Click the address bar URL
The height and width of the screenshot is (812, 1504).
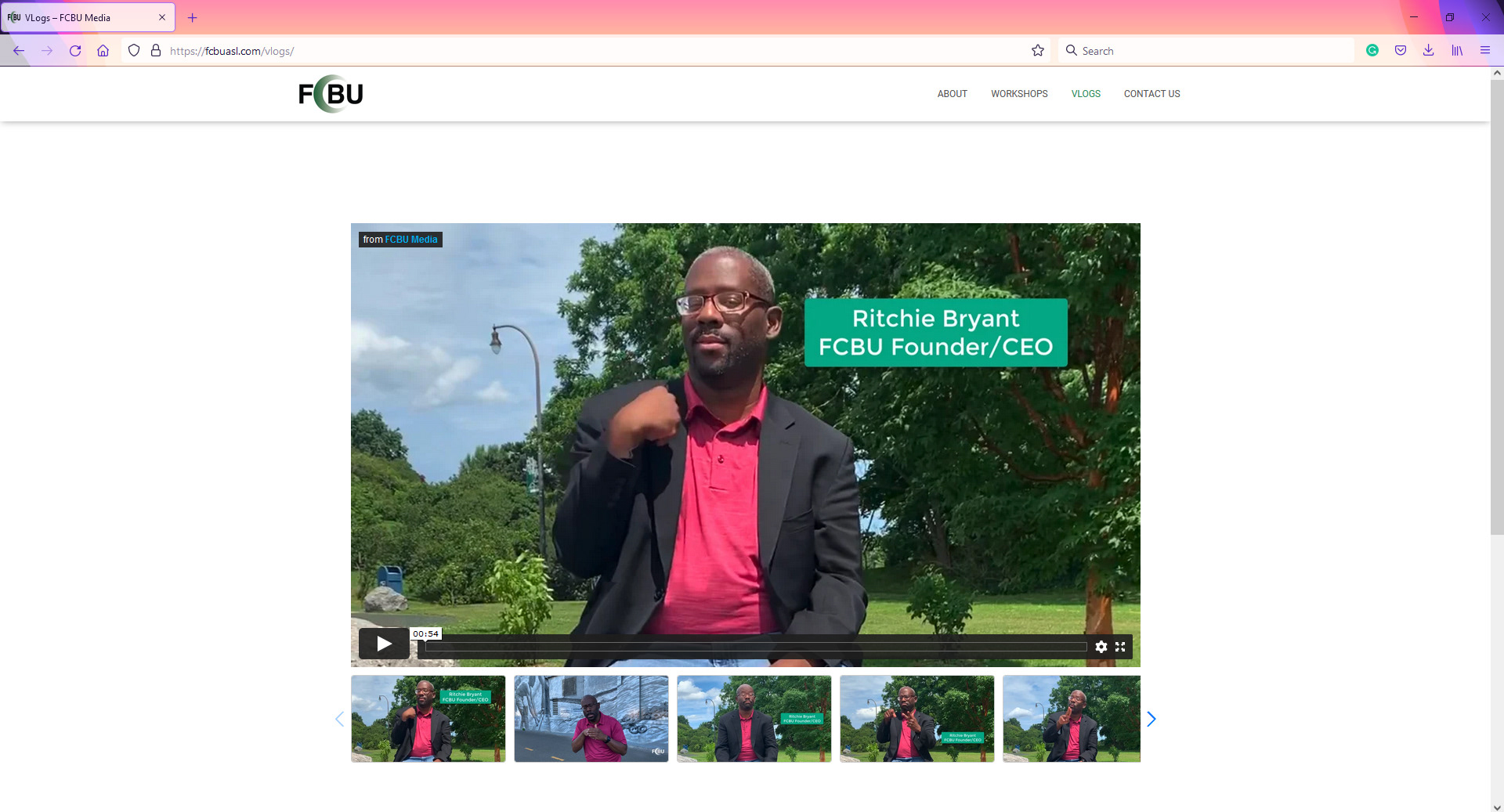(x=232, y=51)
